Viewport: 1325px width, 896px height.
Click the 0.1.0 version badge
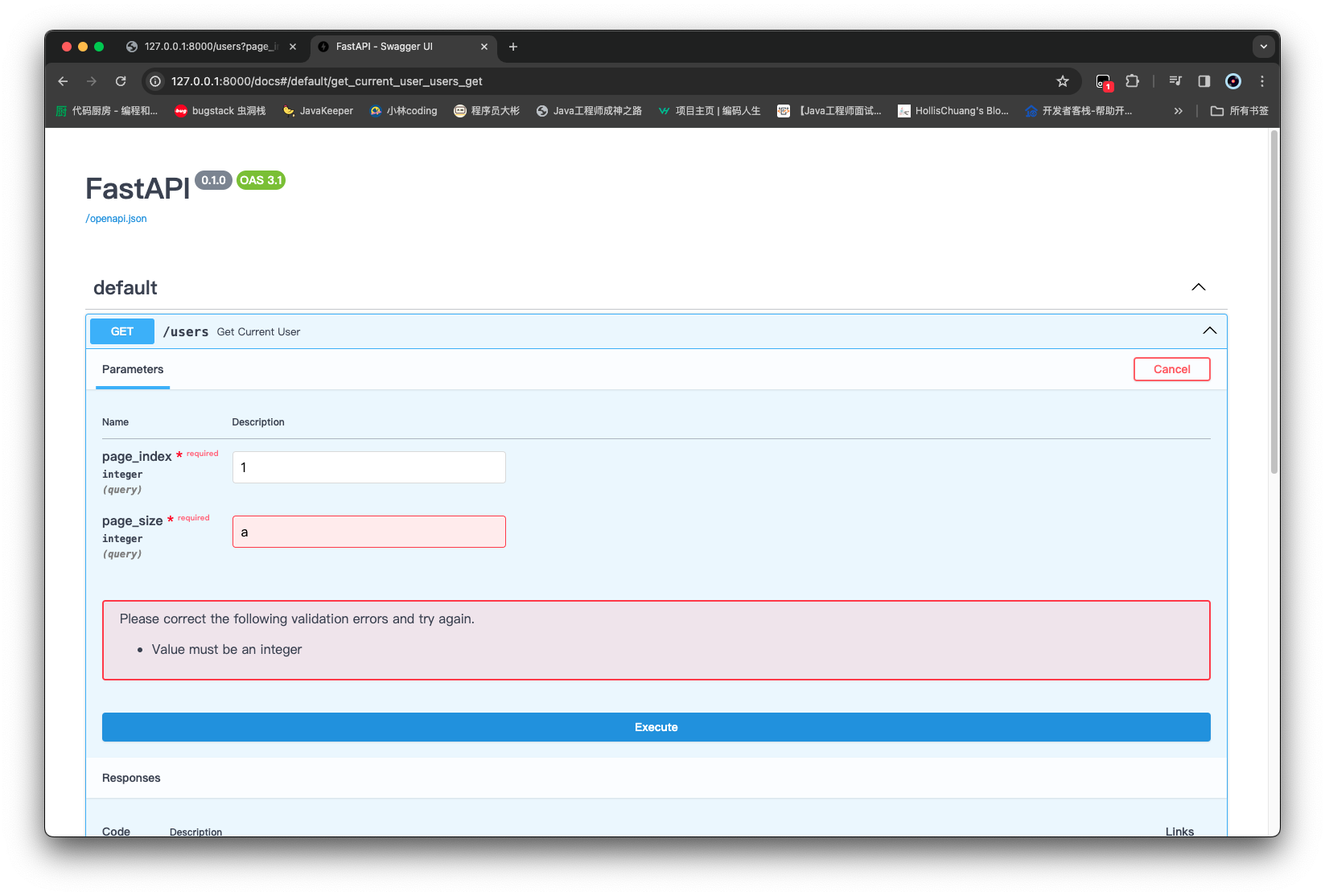(x=213, y=180)
